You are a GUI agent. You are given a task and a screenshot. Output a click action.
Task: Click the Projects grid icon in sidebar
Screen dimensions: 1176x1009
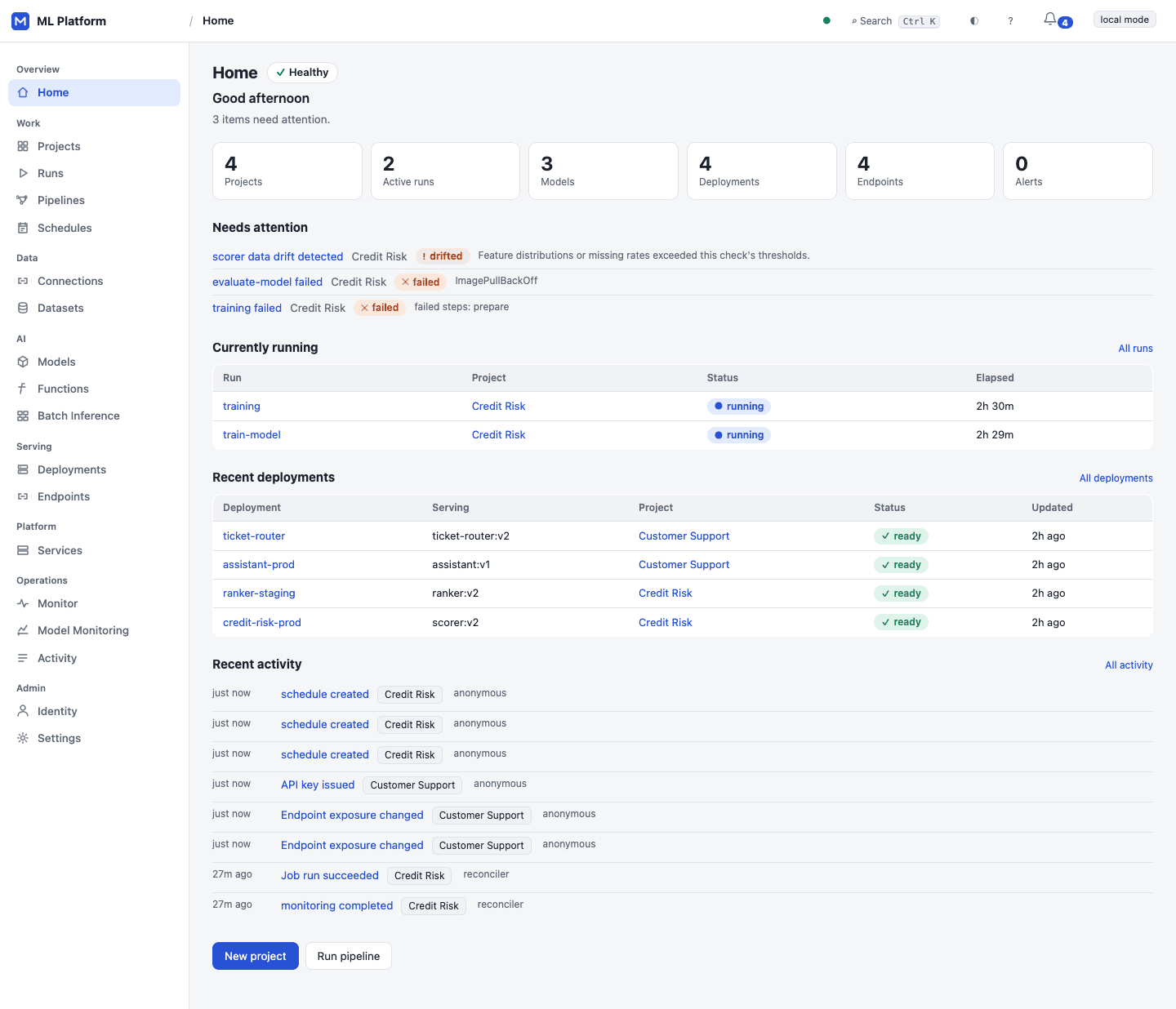23,147
